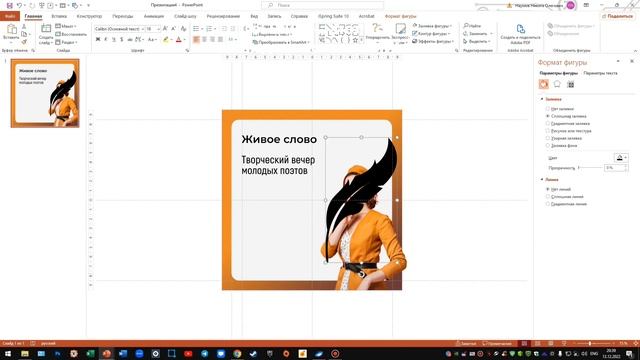This screenshot has height=360, width=640.
Task: Select 'Нет линий' line option
Action: (x=558, y=189)
